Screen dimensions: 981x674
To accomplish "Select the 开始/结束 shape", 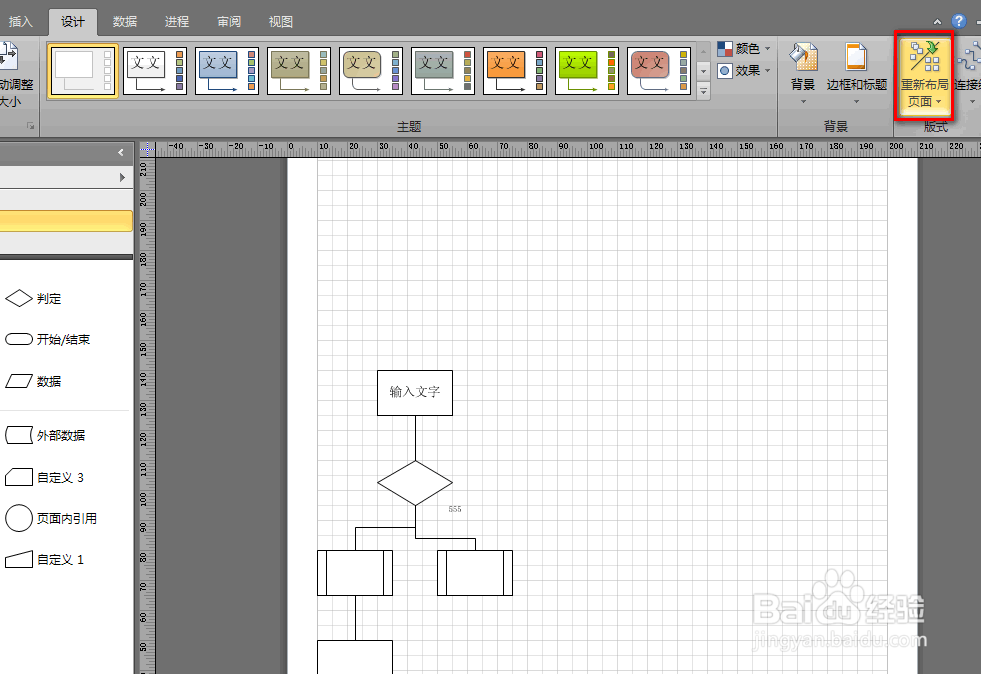I will click(48, 339).
